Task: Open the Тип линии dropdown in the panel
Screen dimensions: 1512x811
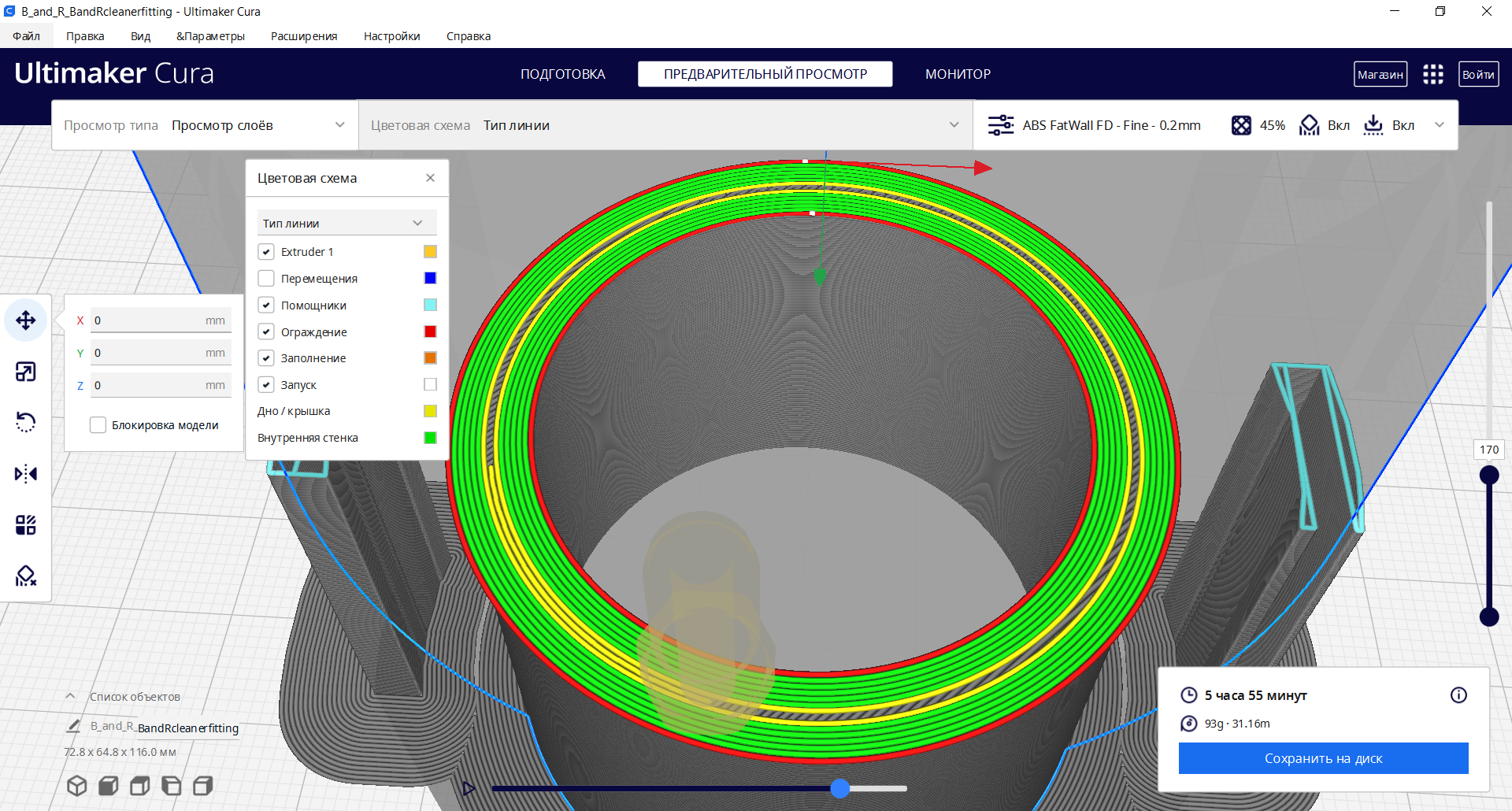Action: coord(346,224)
